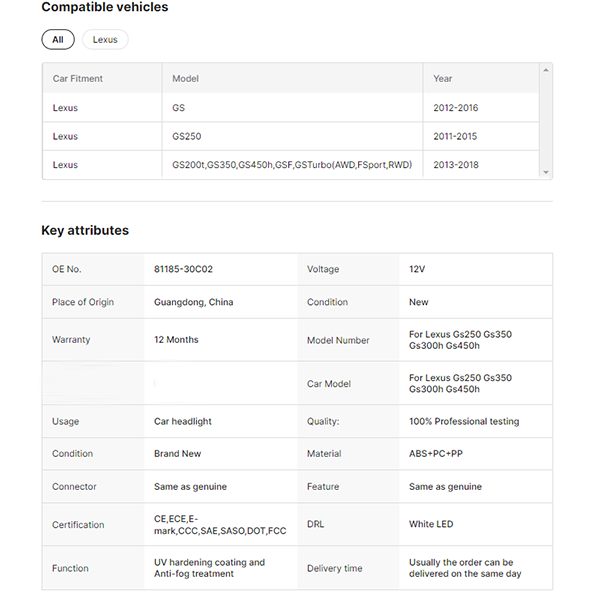Viewport: 600px width, 600px height.
Task: Click the delivery time description text
Action: tap(464, 568)
